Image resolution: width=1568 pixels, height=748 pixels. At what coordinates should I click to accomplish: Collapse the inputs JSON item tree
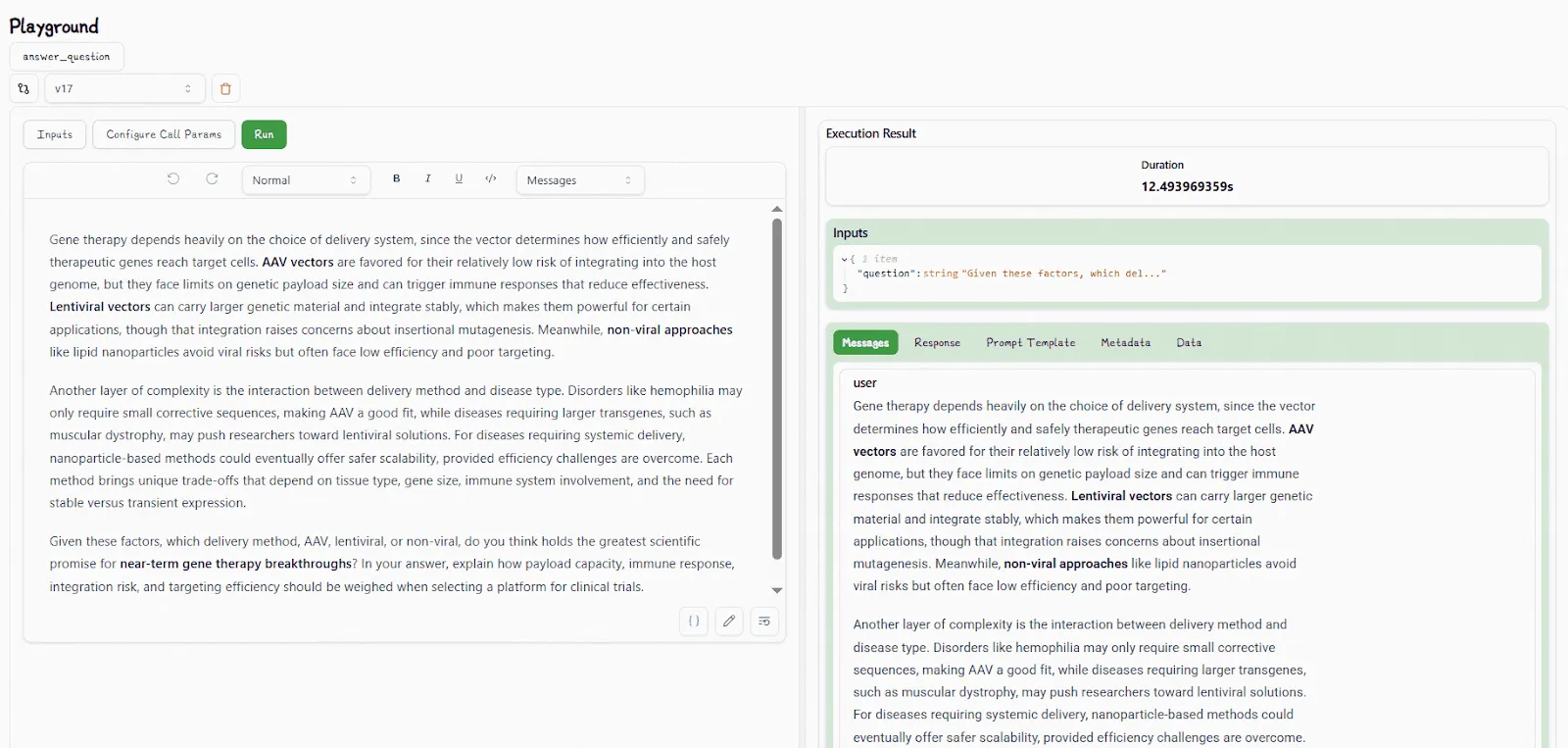click(844, 259)
